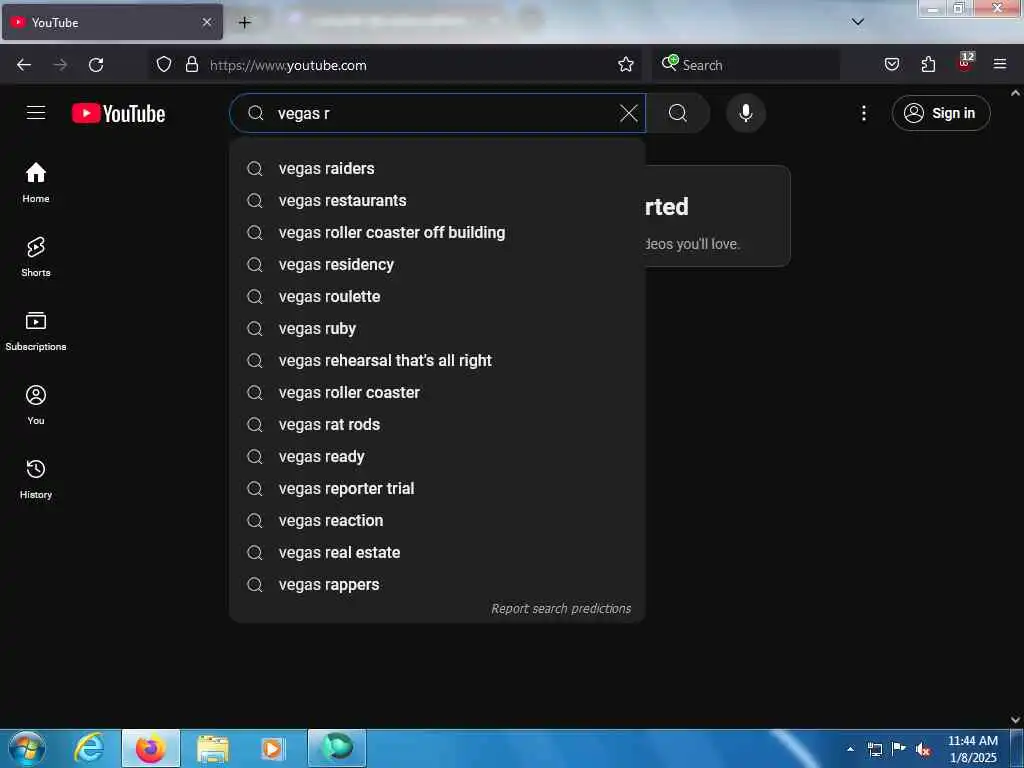1024x768 pixels.
Task: Close the YouTube tab
Action: (x=207, y=22)
